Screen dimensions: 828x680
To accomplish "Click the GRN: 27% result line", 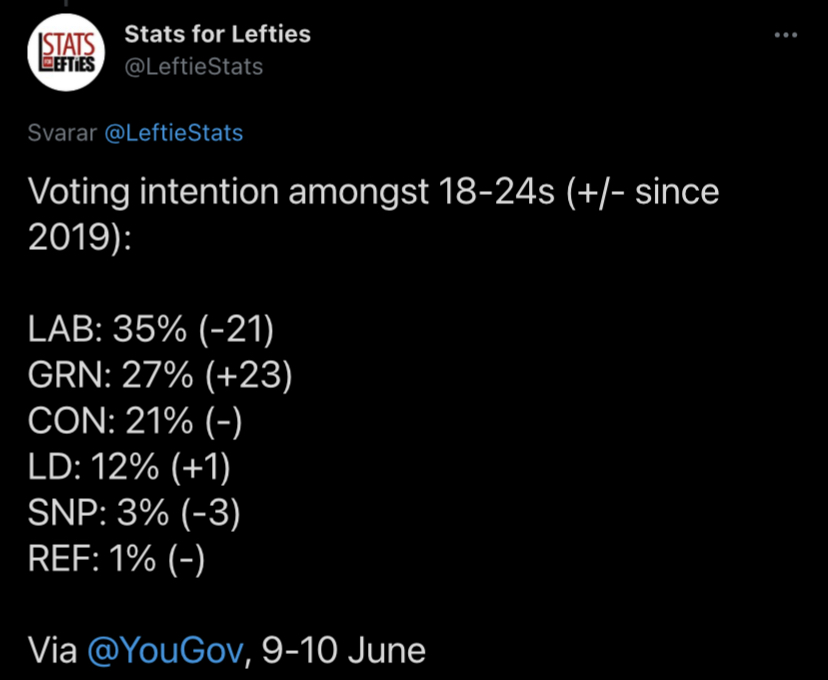I will click(x=160, y=375).
